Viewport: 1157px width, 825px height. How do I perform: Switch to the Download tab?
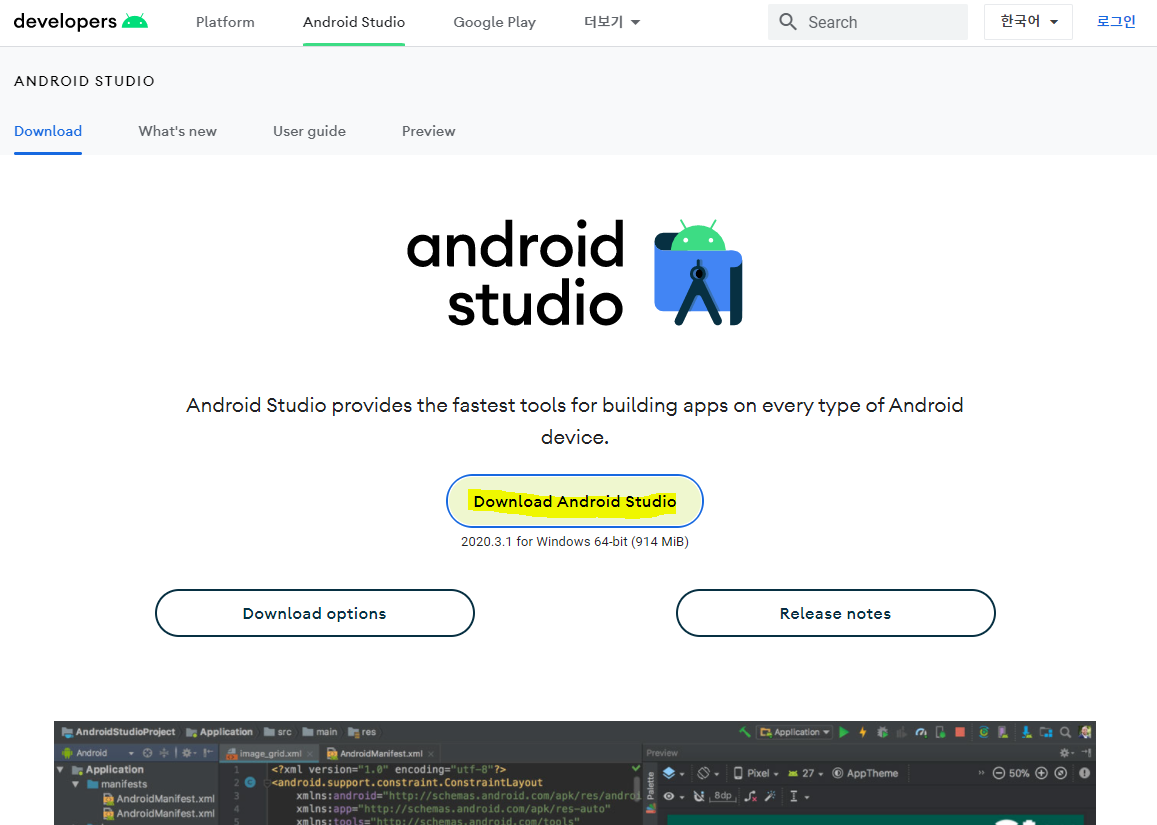coord(48,131)
